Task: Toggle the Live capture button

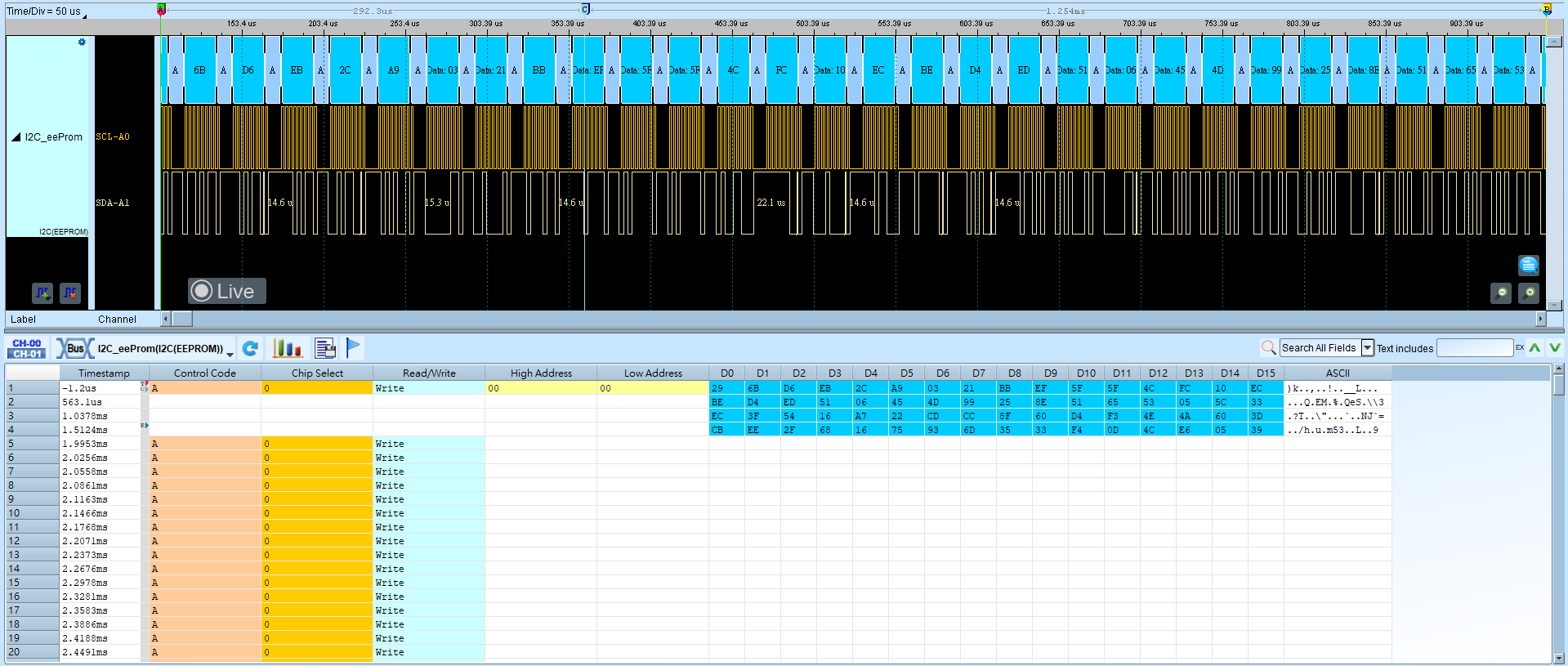Action: [x=227, y=291]
